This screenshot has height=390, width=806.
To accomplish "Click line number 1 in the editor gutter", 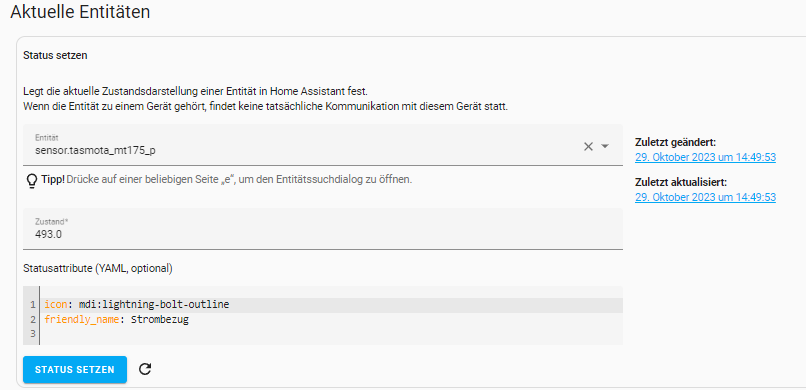I will (33, 305).
